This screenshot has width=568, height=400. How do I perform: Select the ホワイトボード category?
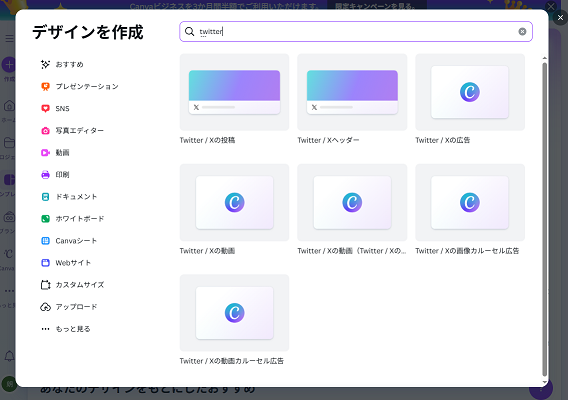(79, 219)
